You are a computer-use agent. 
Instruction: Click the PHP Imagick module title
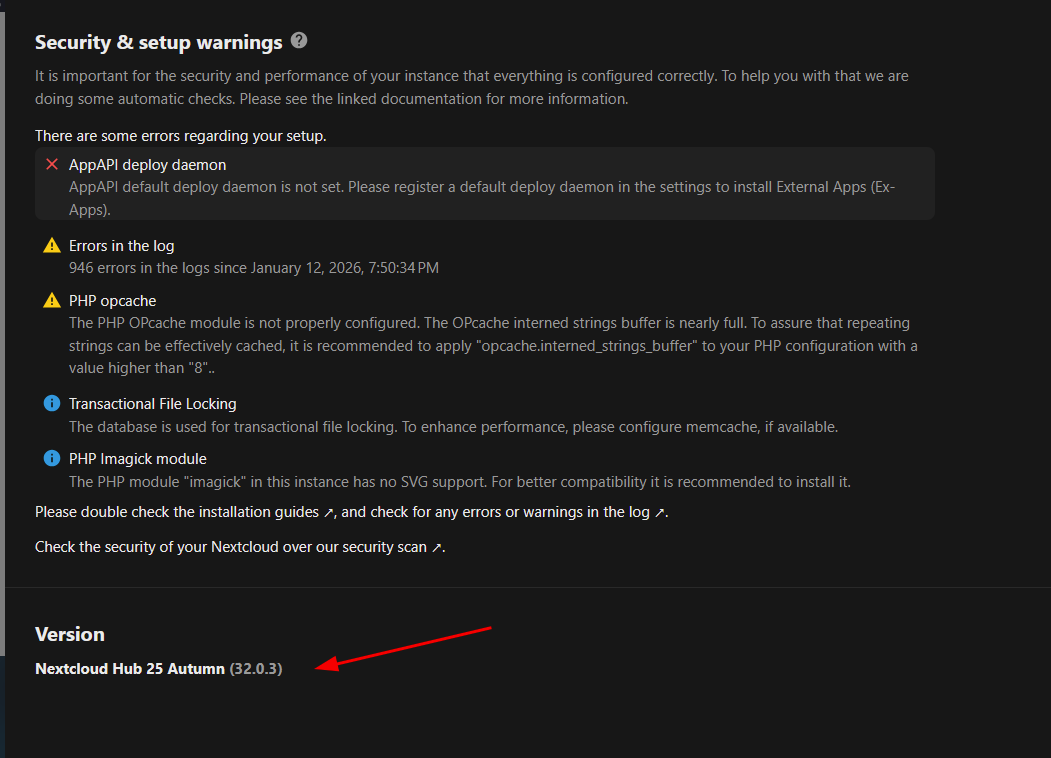click(137, 459)
